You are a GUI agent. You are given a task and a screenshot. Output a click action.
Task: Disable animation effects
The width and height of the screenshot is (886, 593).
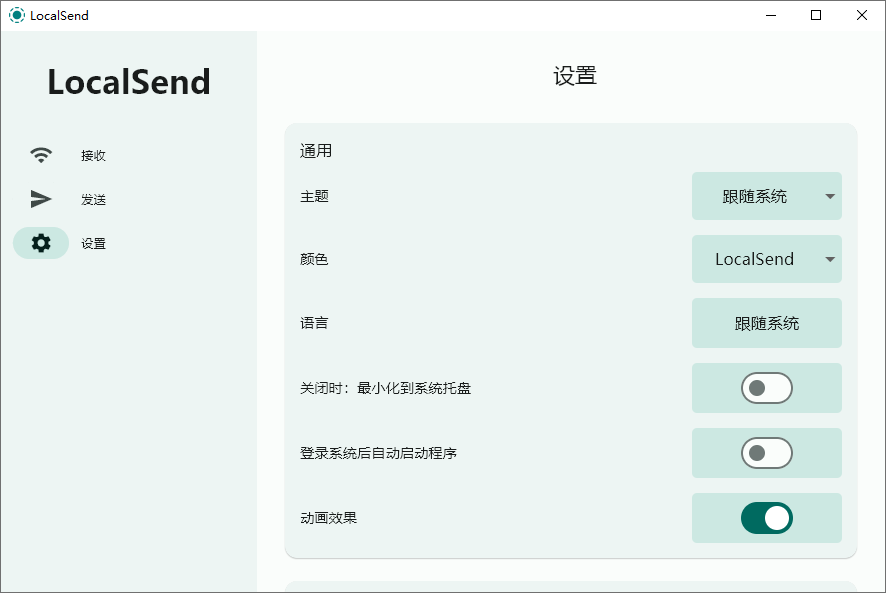[767, 518]
